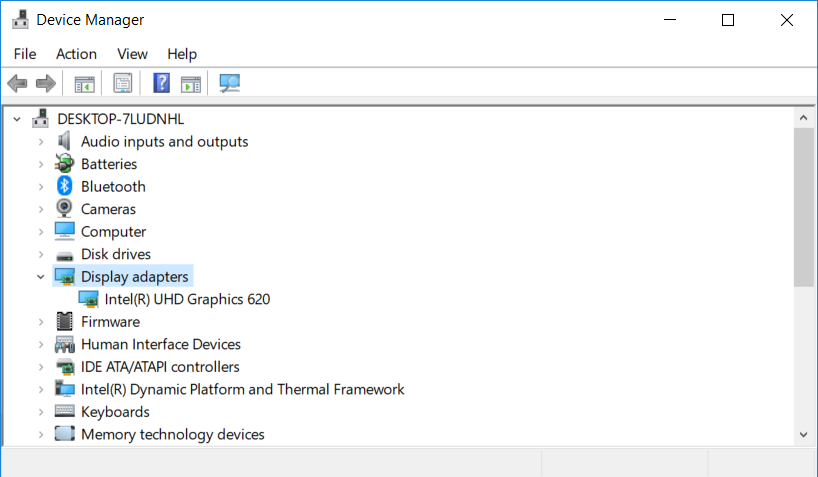Expand the Bluetooth chevron
818x477 pixels.
(41, 187)
